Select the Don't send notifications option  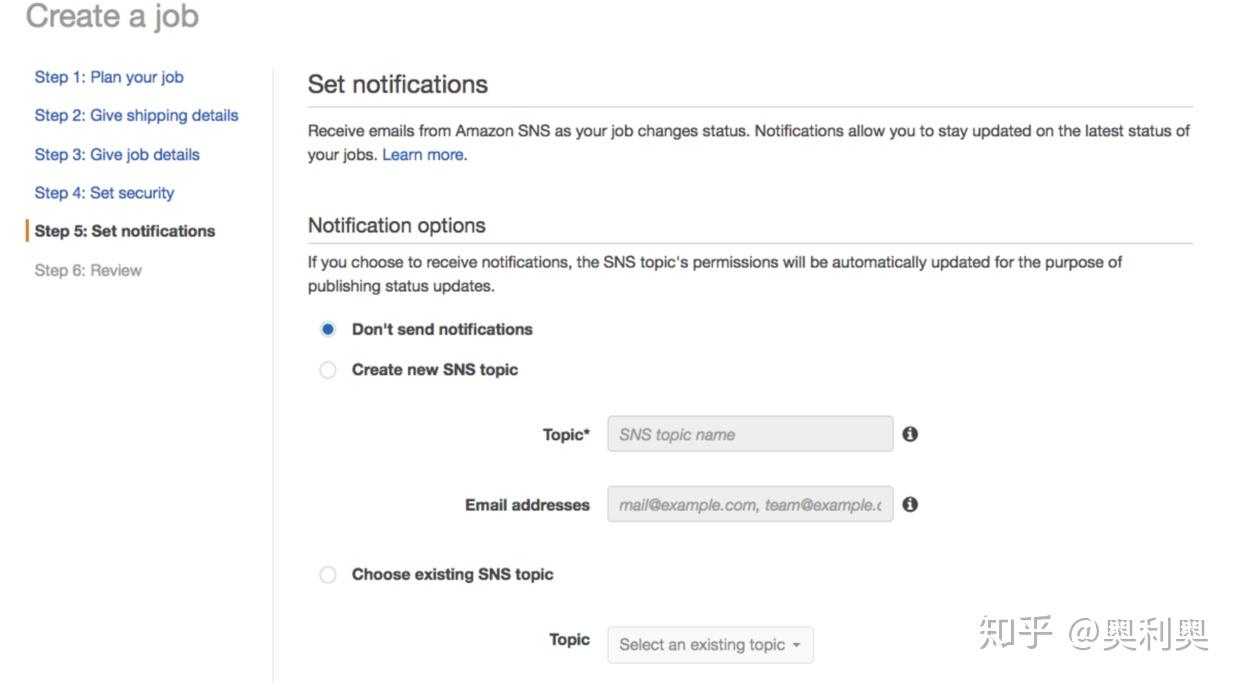(x=328, y=329)
